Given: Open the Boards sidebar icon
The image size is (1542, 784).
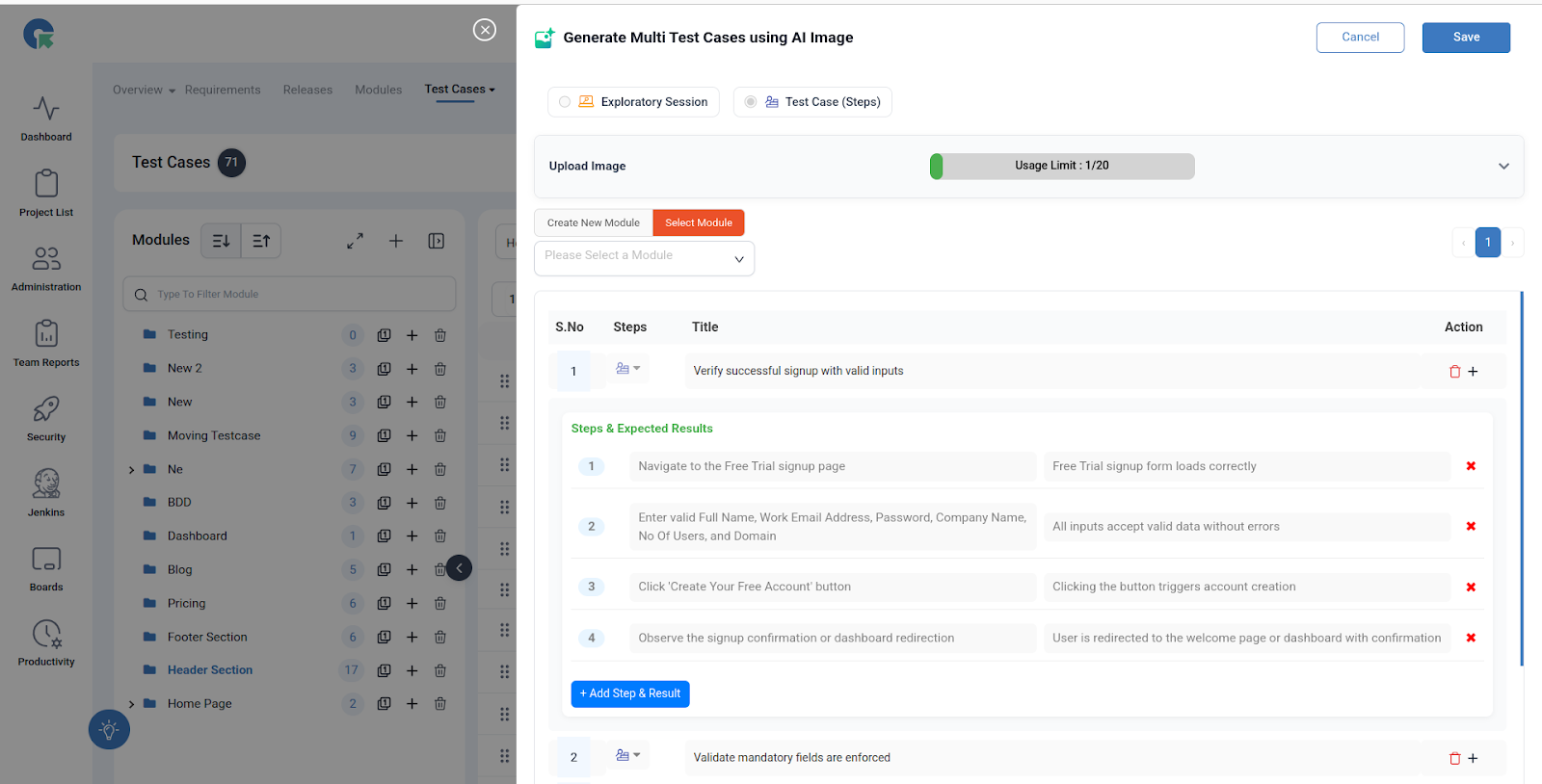Looking at the screenshot, I should tap(46, 567).
